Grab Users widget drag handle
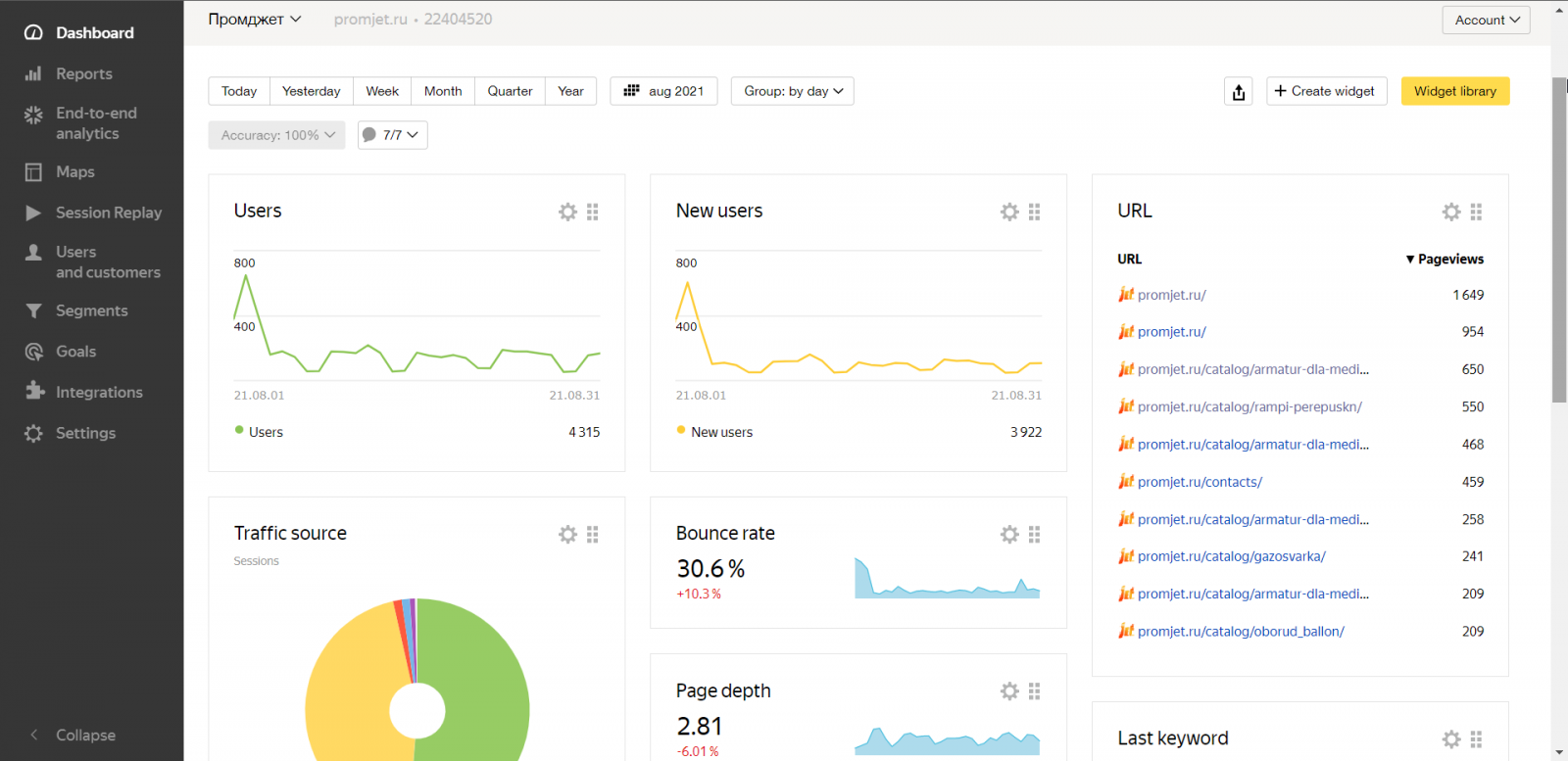The width and height of the screenshot is (1568, 761). 593,212
